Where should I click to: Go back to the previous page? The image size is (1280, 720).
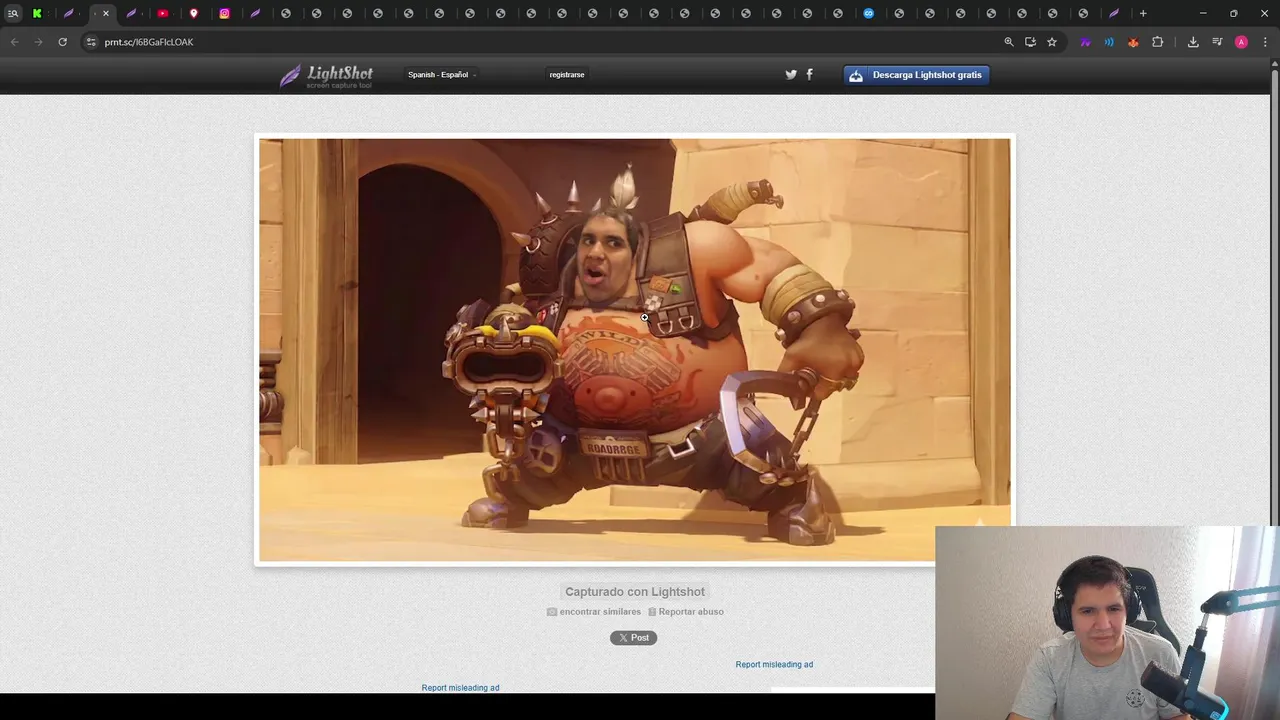(14, 42)
